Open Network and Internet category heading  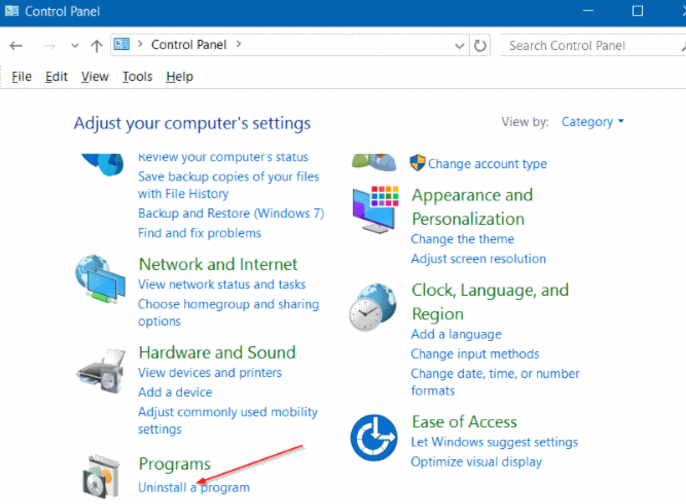(218, 264)
